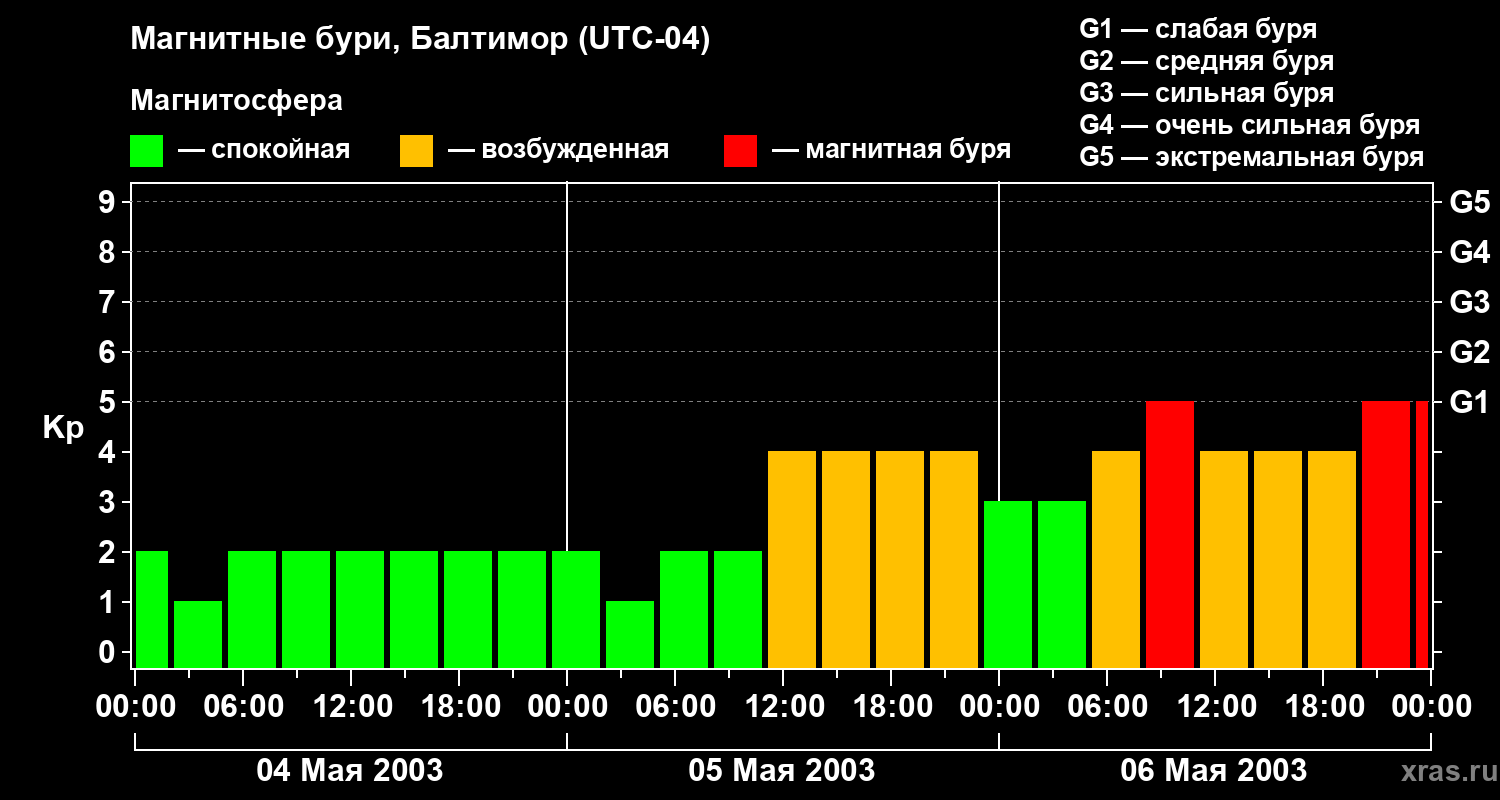Select the '05 Мая 2003' date label
This screenshot has height=800, width=1500.
pos(782,771)
